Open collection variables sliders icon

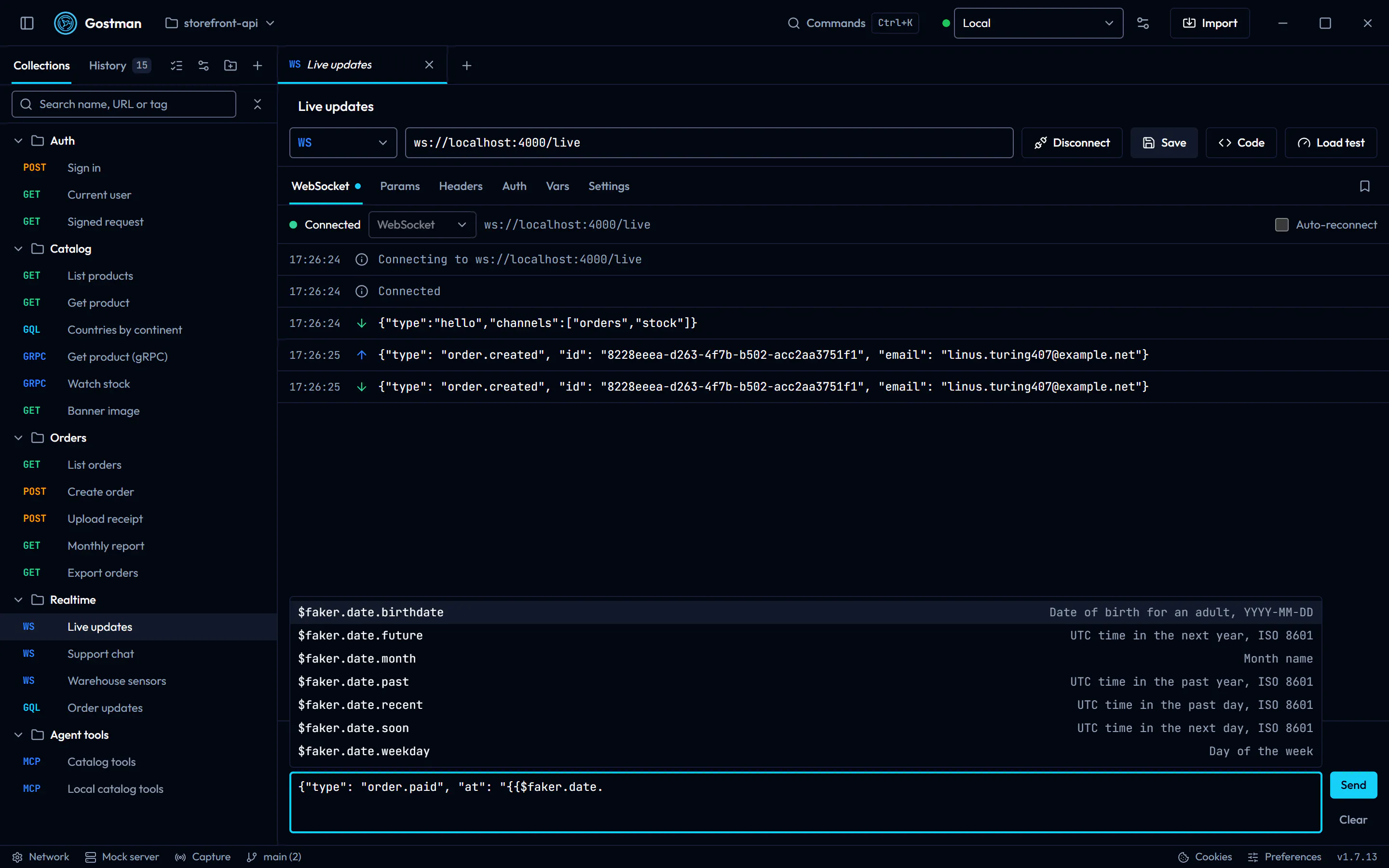click(x=203, y=66)
